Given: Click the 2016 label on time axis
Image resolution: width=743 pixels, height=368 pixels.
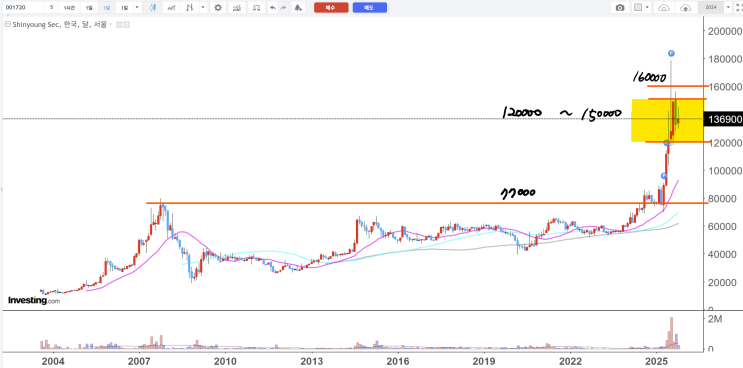Looking at the screenshot, I should coord(398,360).
